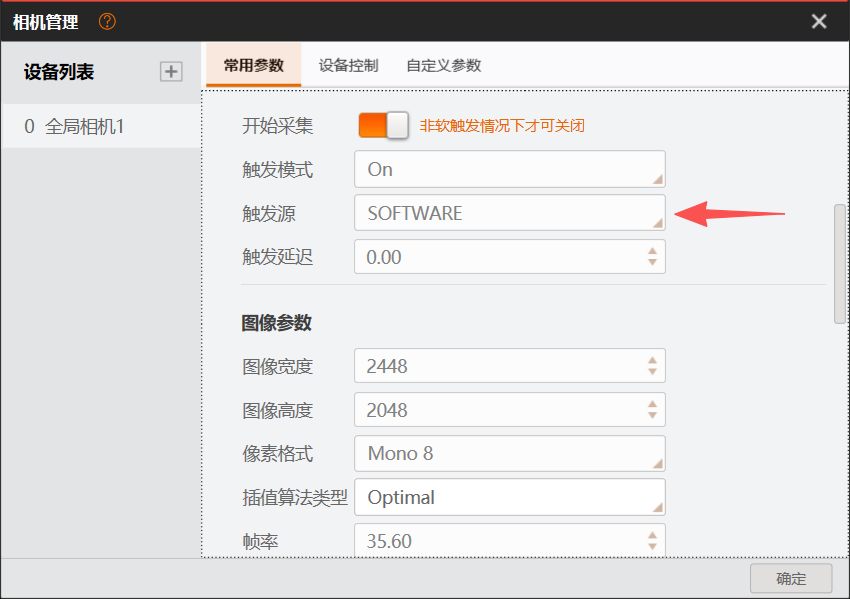Open the 触发源 SOFTWARE dropdown
This screenshot has height=599, width=850.
pos(509,213)
